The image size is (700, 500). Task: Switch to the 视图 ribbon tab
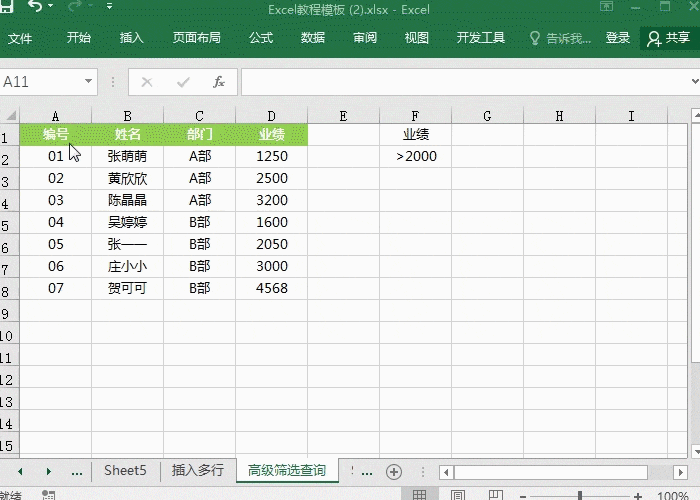pos(417,38)
